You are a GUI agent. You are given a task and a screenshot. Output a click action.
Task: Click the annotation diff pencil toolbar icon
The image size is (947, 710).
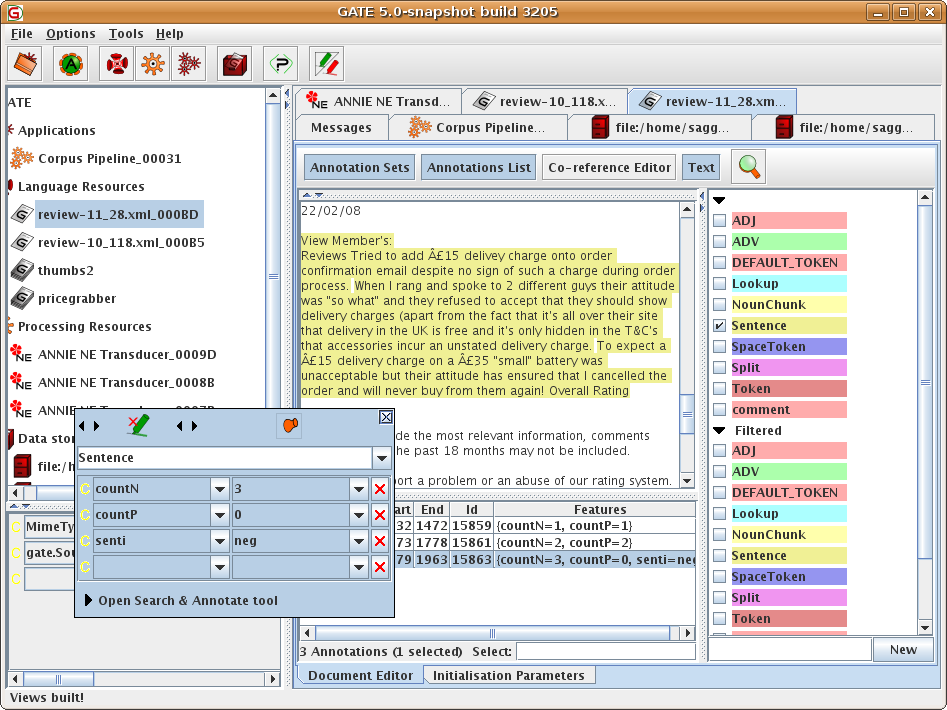point(327,63)
